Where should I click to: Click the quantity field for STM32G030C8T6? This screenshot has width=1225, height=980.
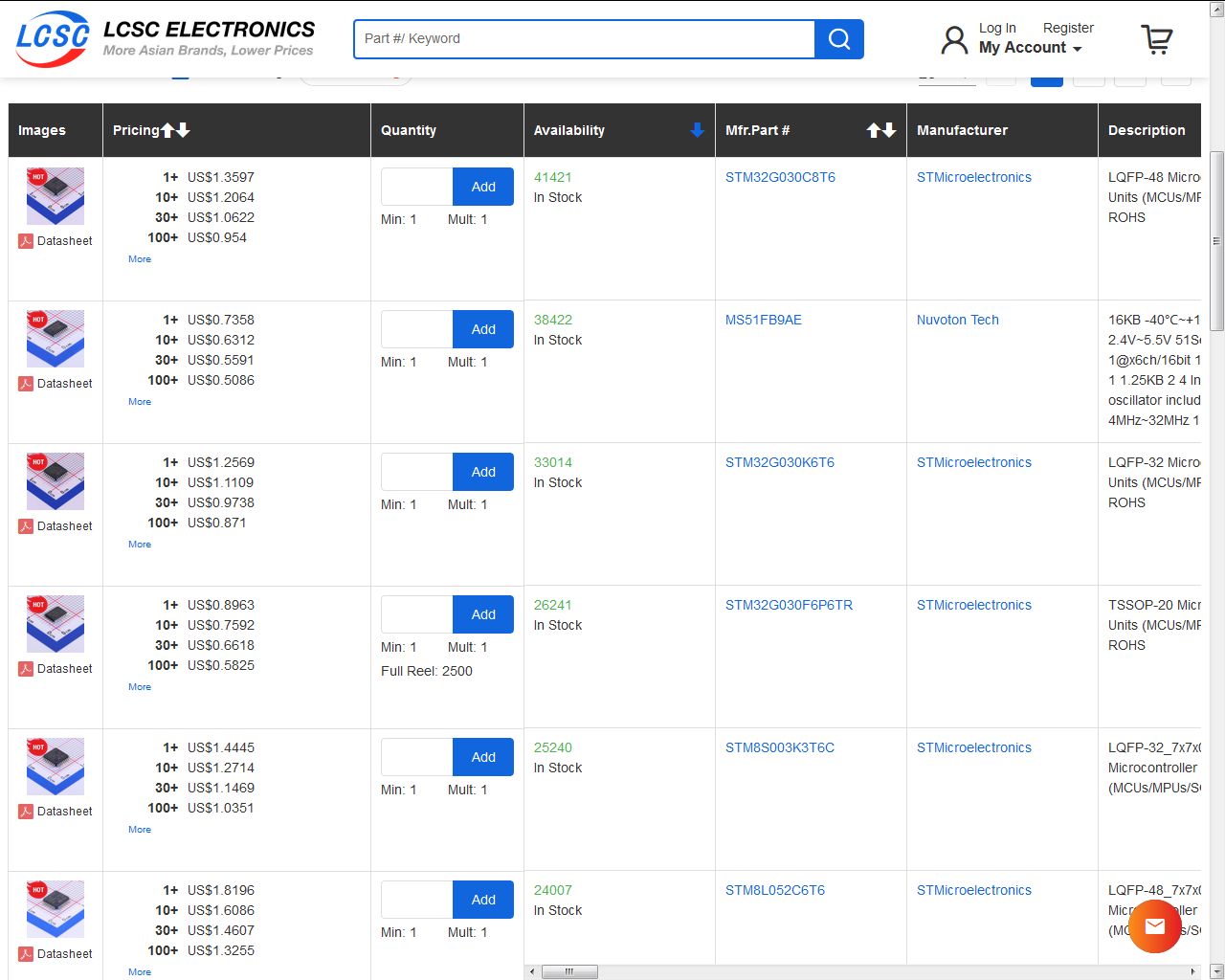point(416,187)
